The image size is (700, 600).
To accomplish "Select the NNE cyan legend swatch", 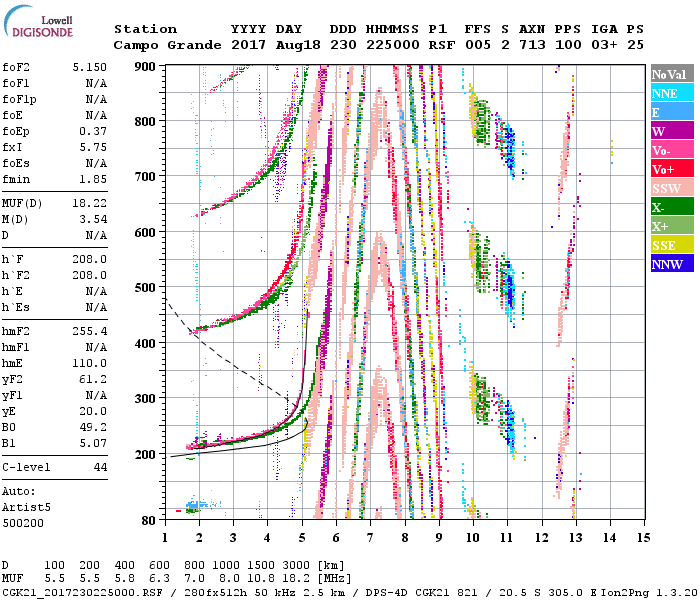I will [x=672, y=93].
